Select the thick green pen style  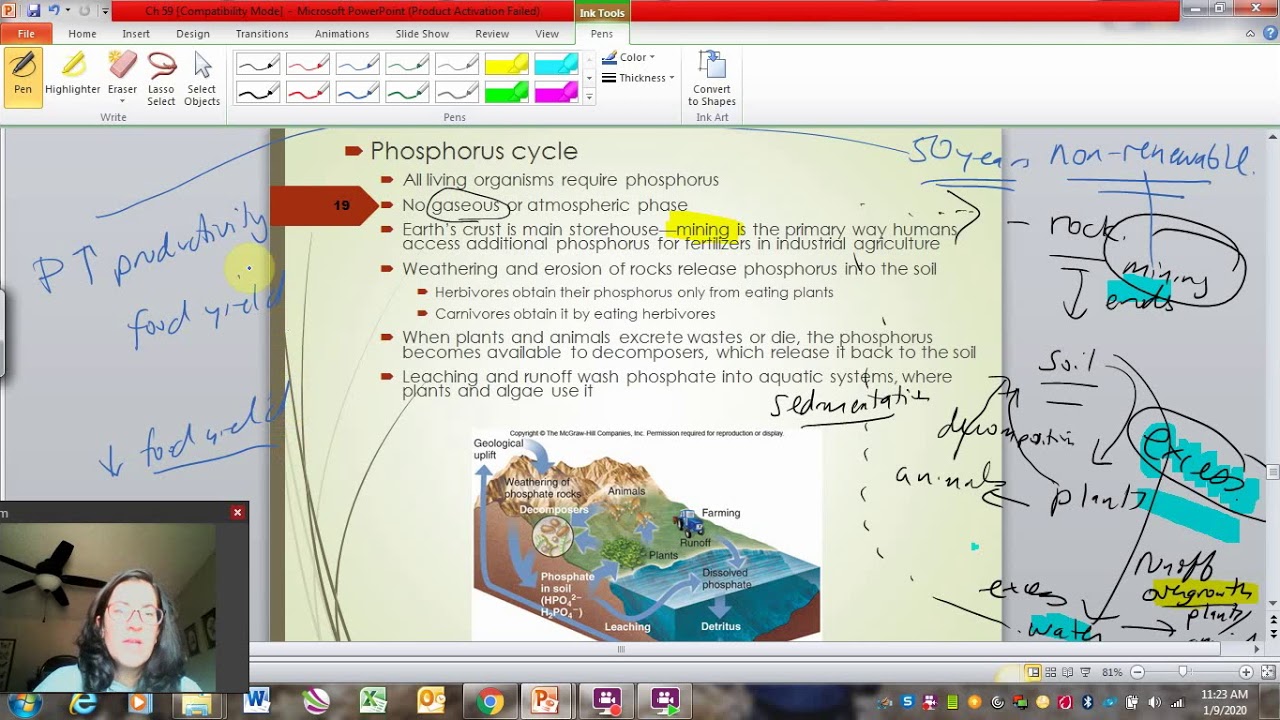coord(408,92)
